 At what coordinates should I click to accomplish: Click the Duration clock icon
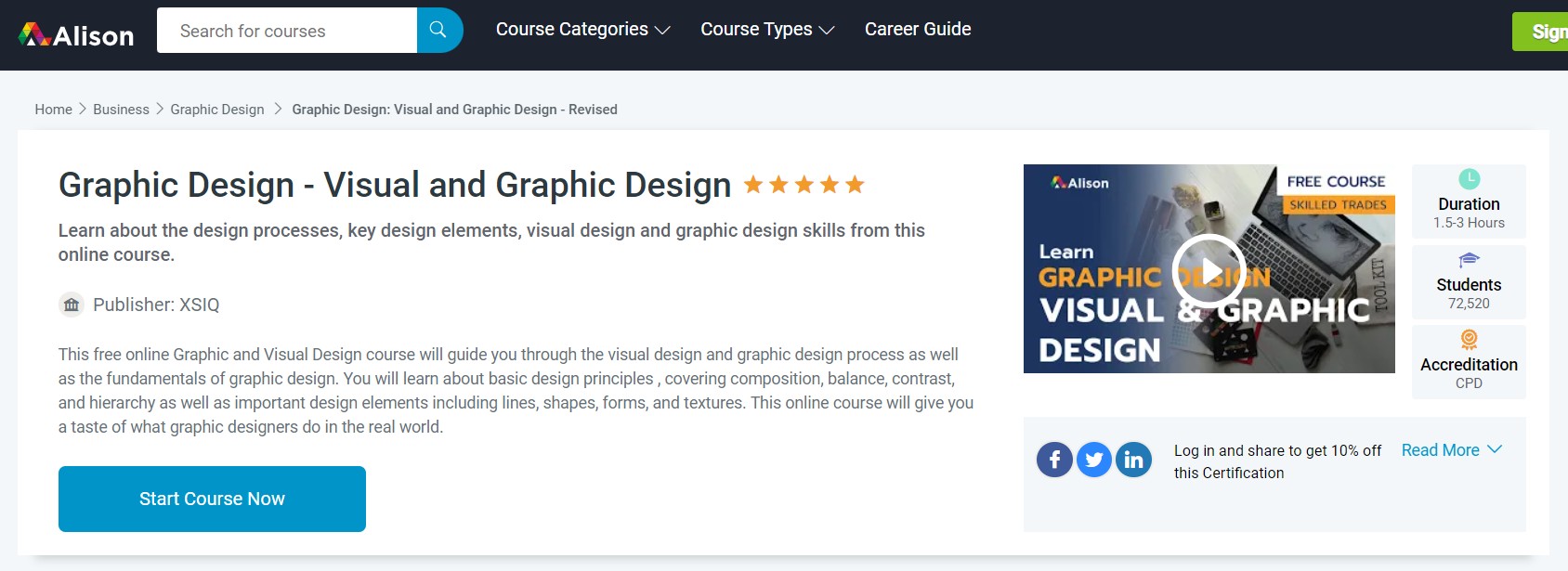(x=1469, y=179)
